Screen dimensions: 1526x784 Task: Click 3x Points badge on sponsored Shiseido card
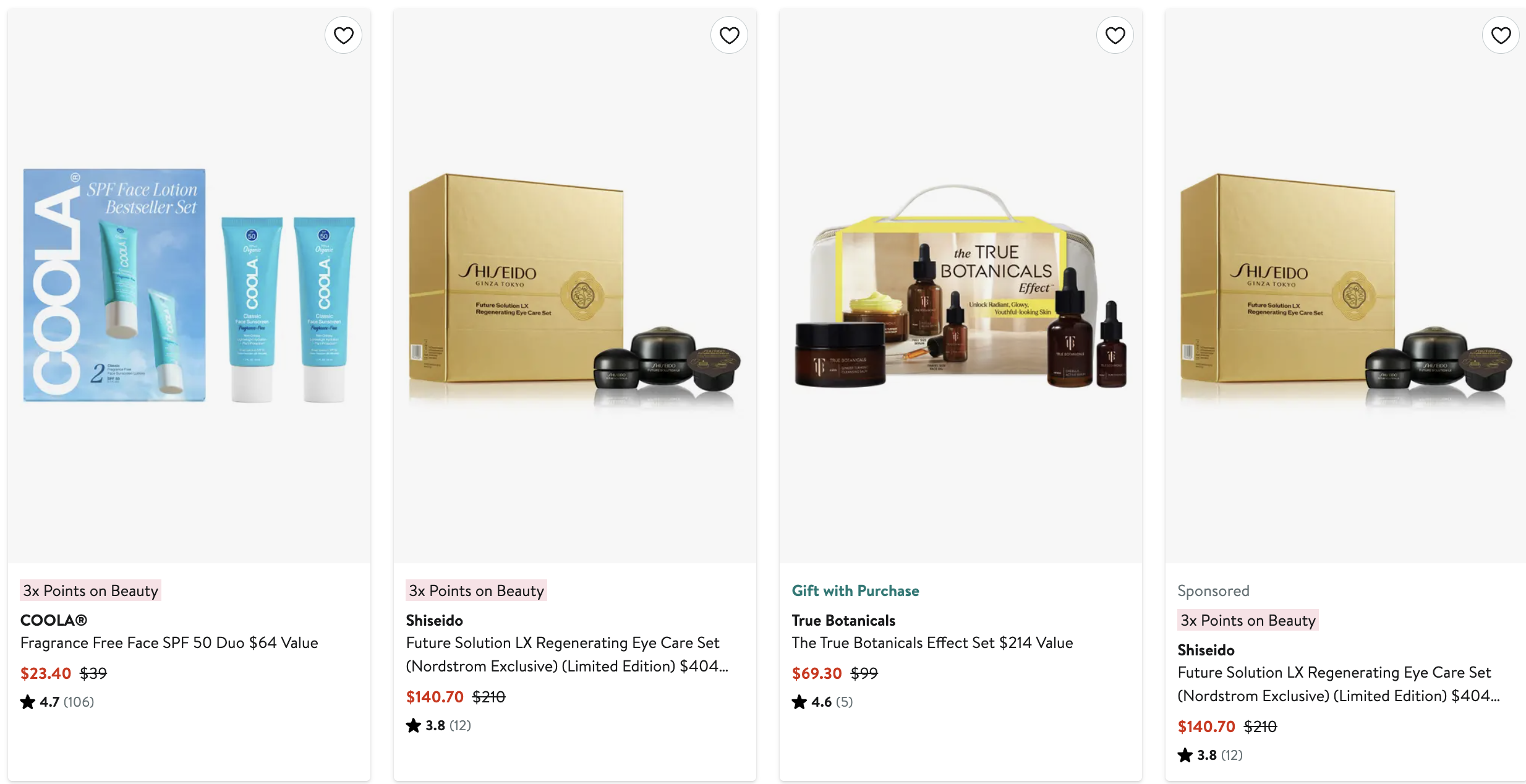click(x=1248, y=620)
